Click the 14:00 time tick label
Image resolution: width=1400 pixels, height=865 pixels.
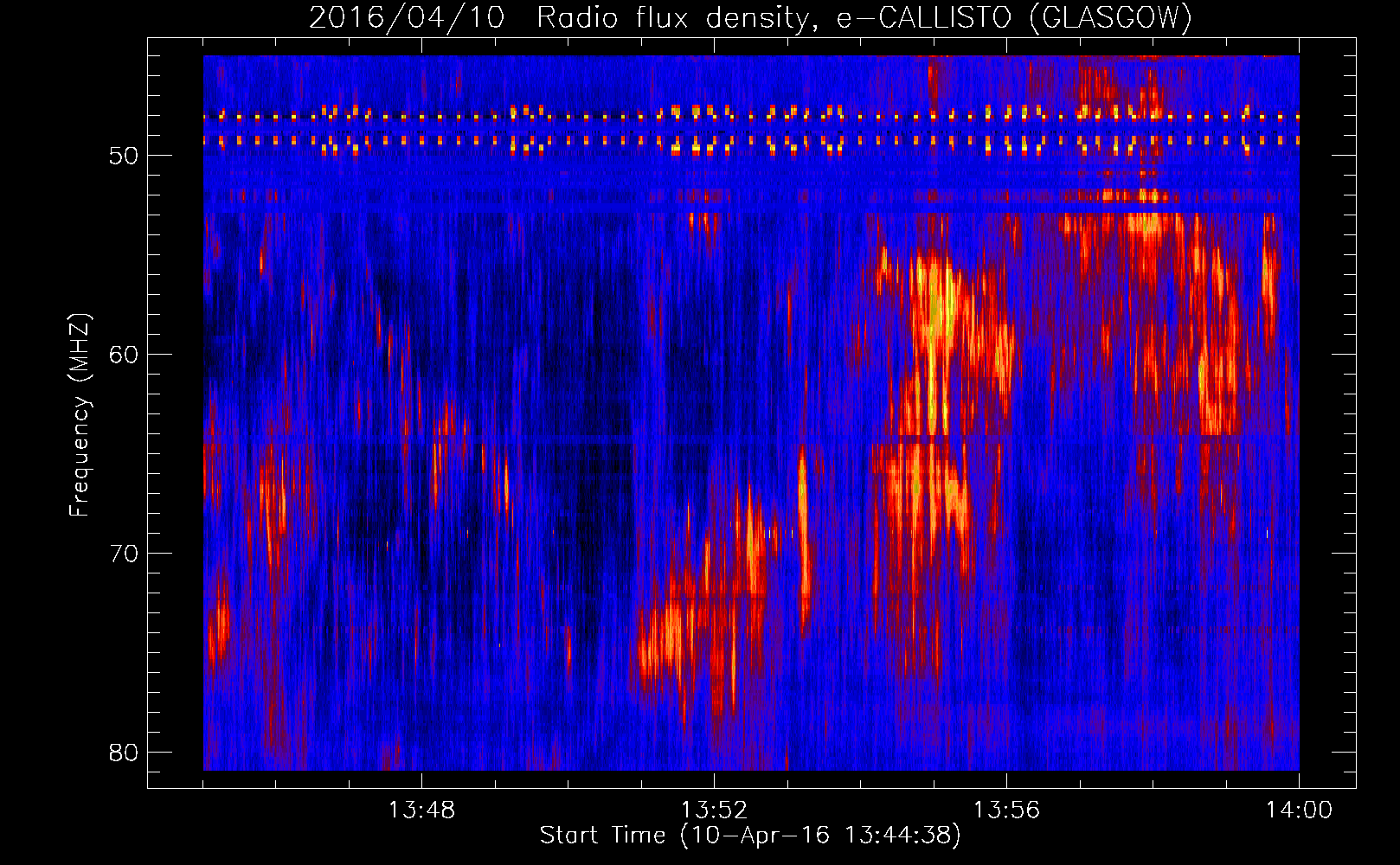[1299, 811]
